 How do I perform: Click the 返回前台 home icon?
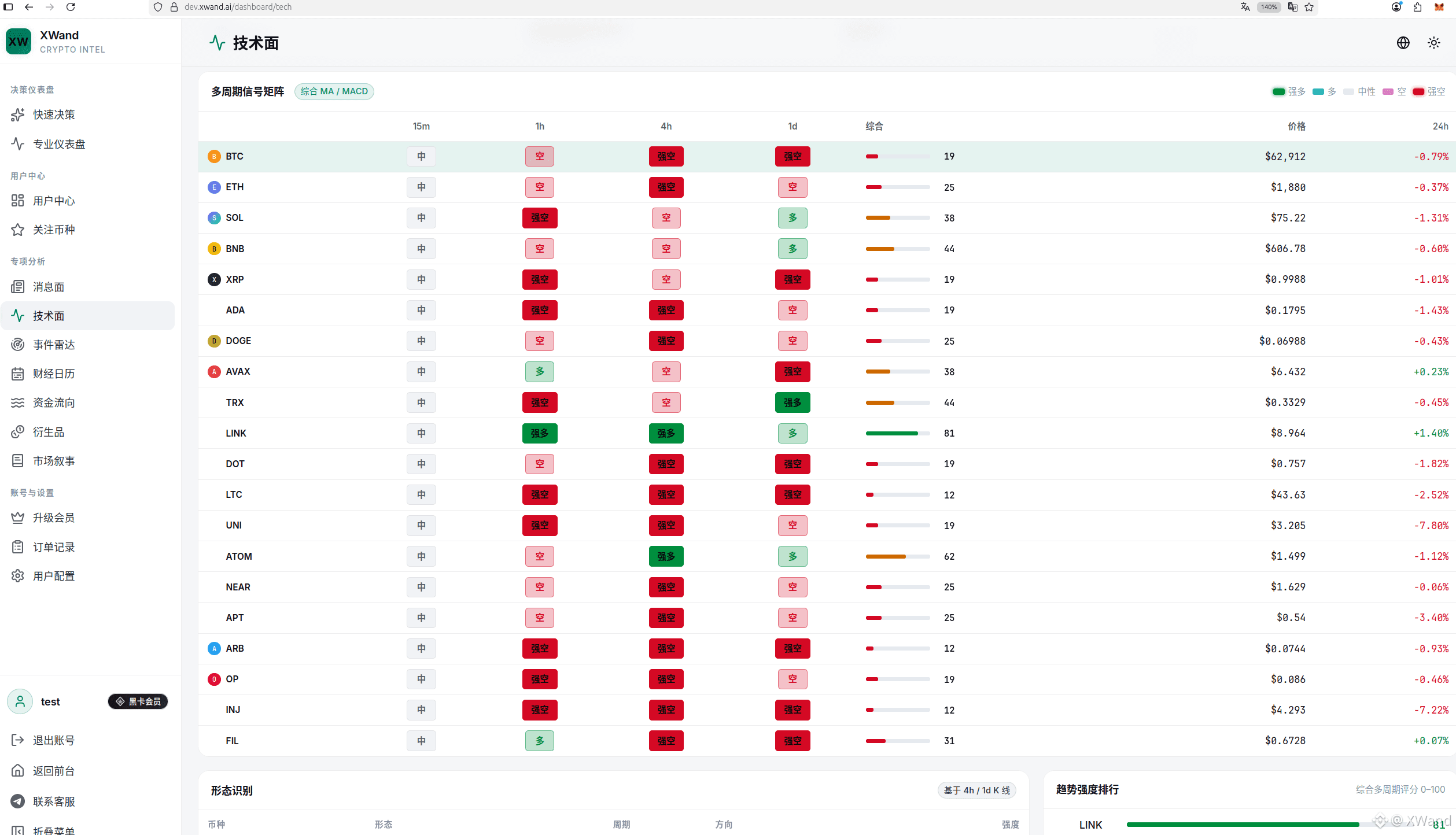[x=18, y=771]
